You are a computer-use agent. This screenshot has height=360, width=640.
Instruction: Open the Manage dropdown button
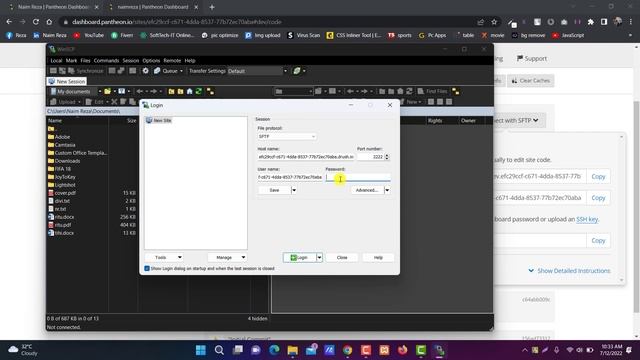pos(227,258)
